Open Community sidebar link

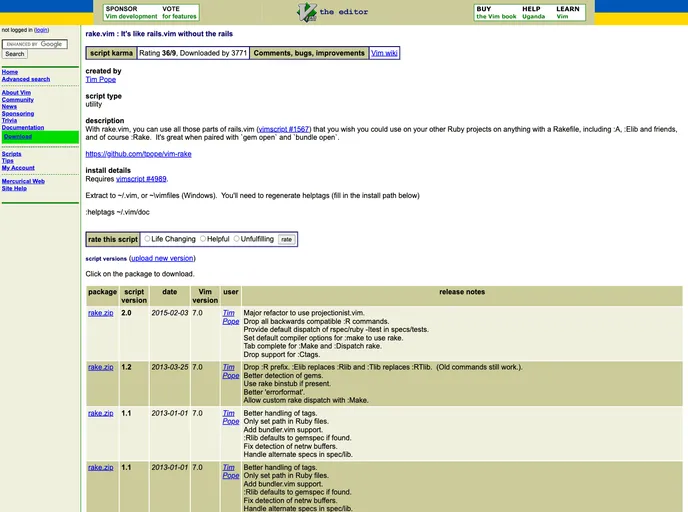[x=18, y=100]
